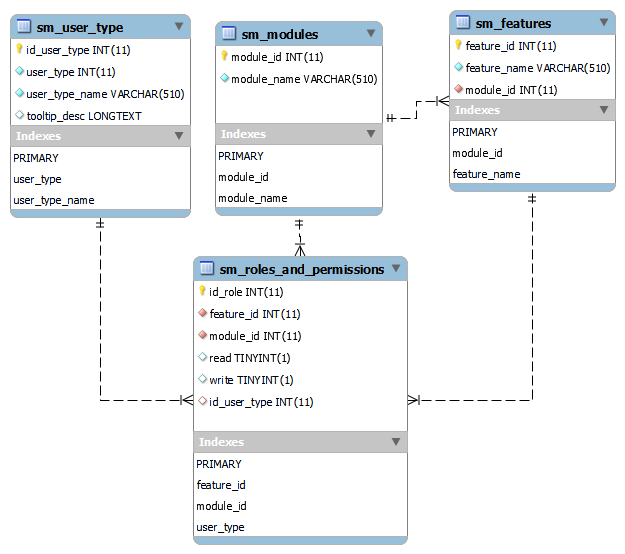Click the id_role key icon
Viewport: 625px width, 554px height.
pyautogui.click(x=202, y=292)
